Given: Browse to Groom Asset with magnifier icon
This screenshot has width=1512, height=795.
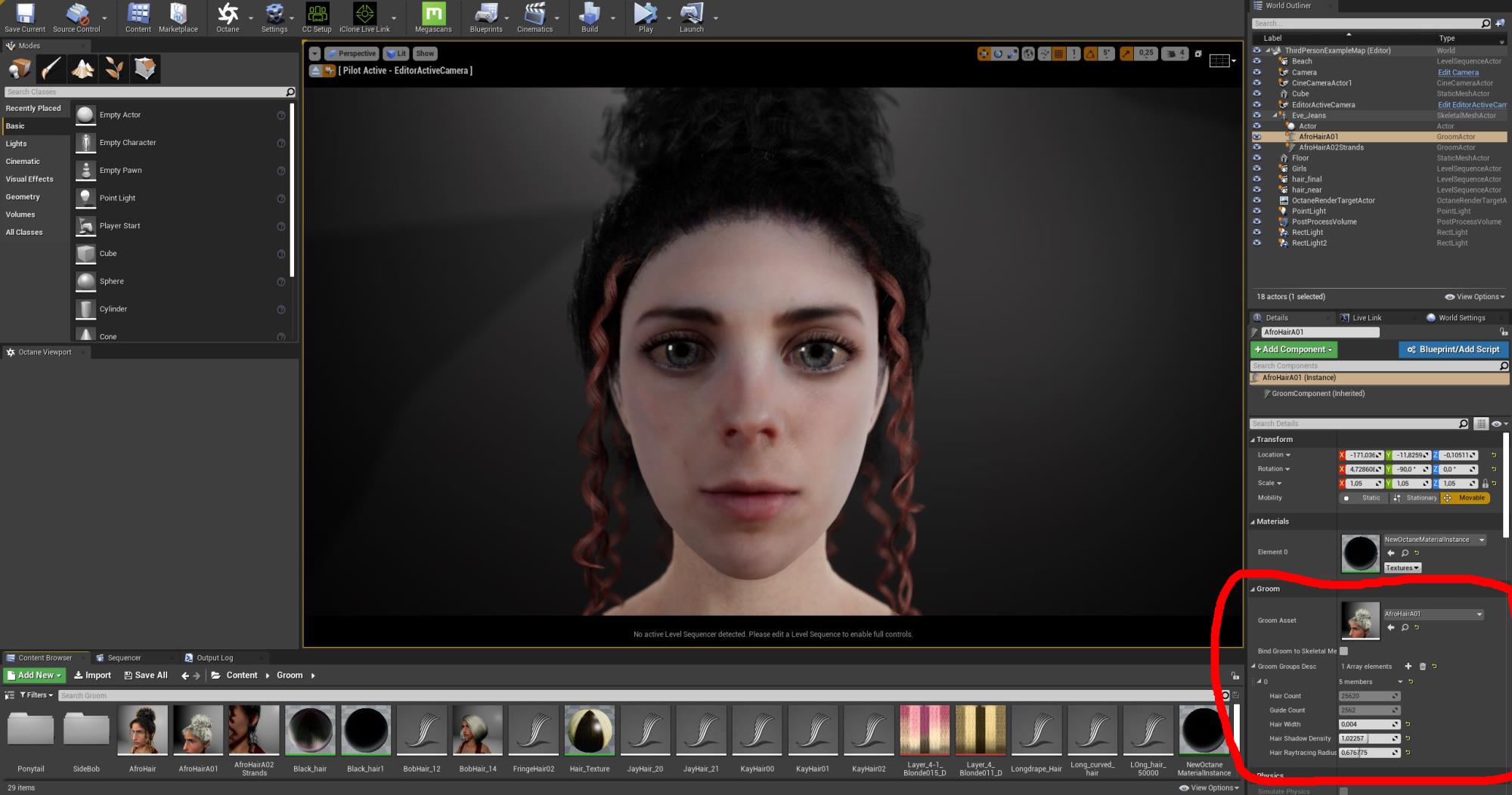Looking at the screenshot, I should click(1405, 627).
